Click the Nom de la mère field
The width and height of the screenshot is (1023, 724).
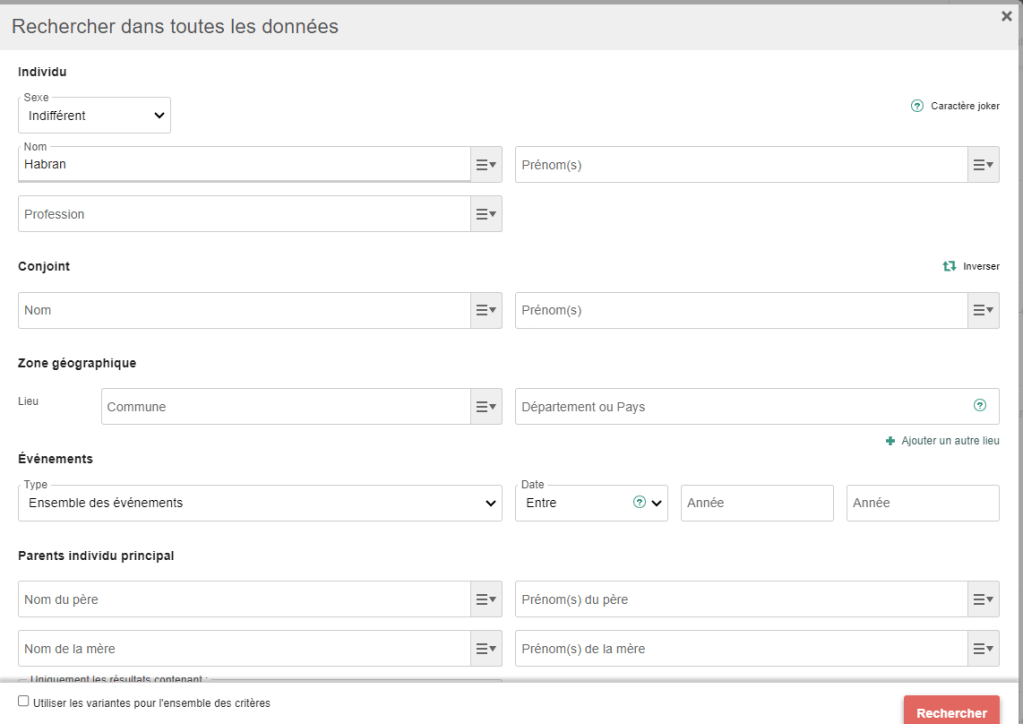244,649
